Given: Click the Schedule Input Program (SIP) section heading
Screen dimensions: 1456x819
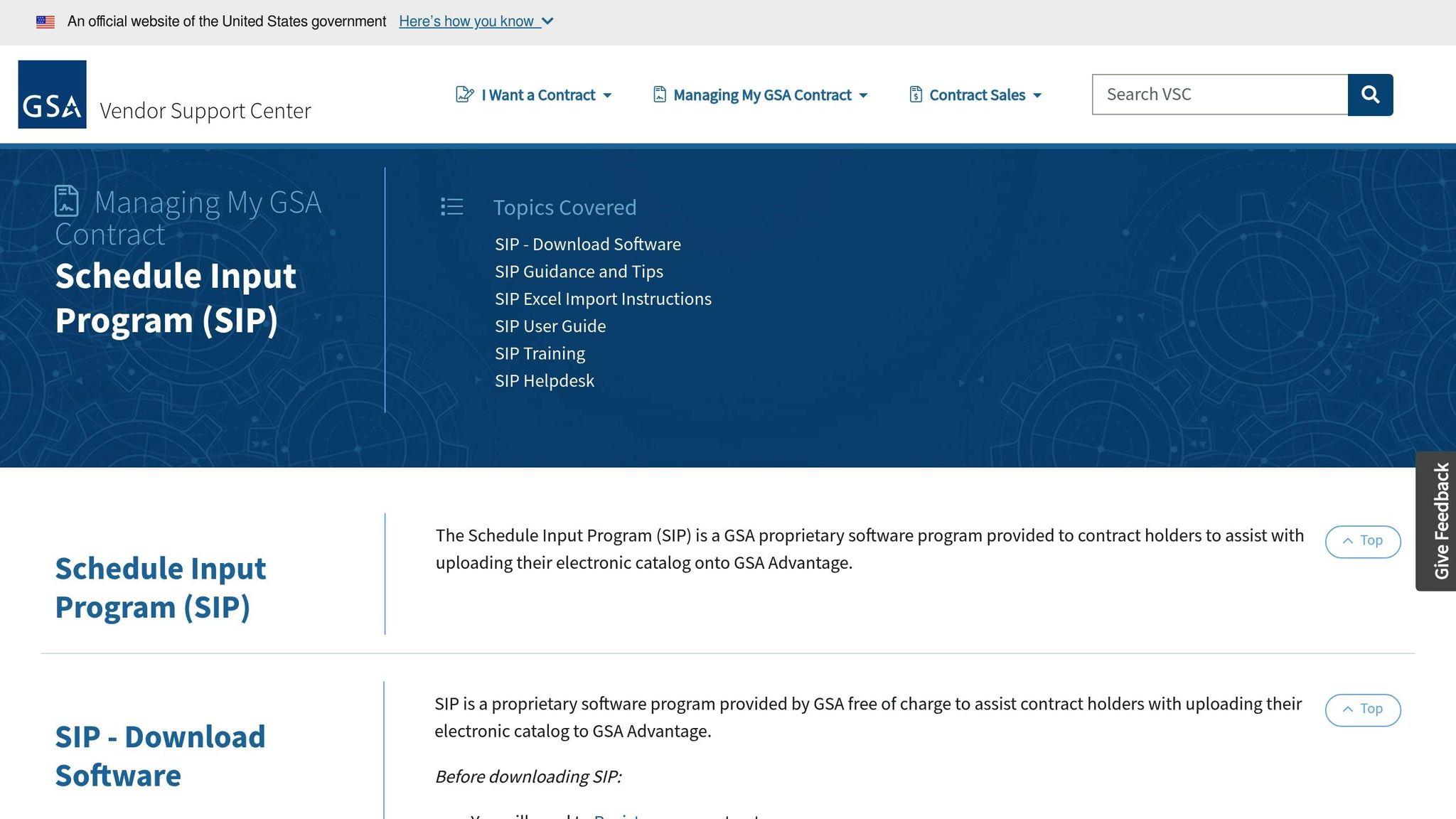Looking at the screenshot, I should 161,588.
